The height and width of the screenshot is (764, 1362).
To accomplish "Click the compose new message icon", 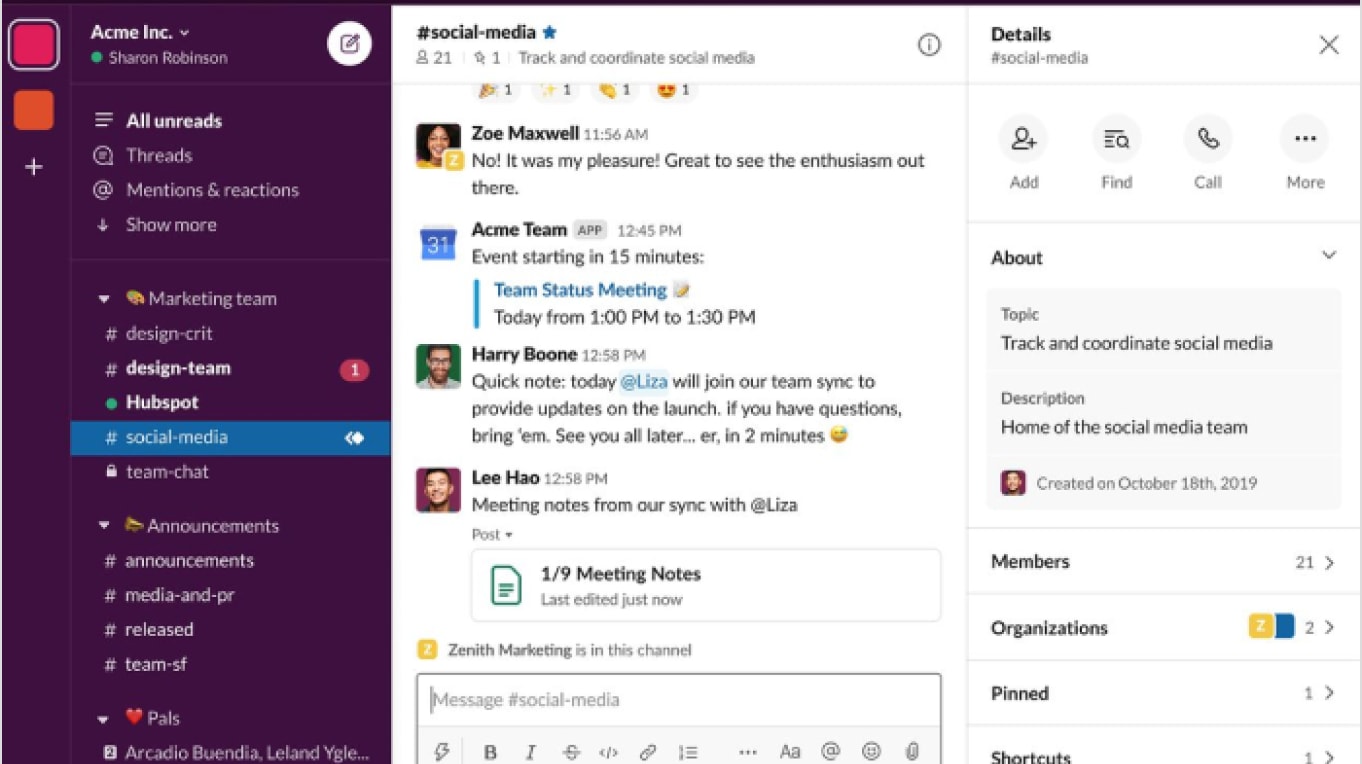I will pos(349,44).
